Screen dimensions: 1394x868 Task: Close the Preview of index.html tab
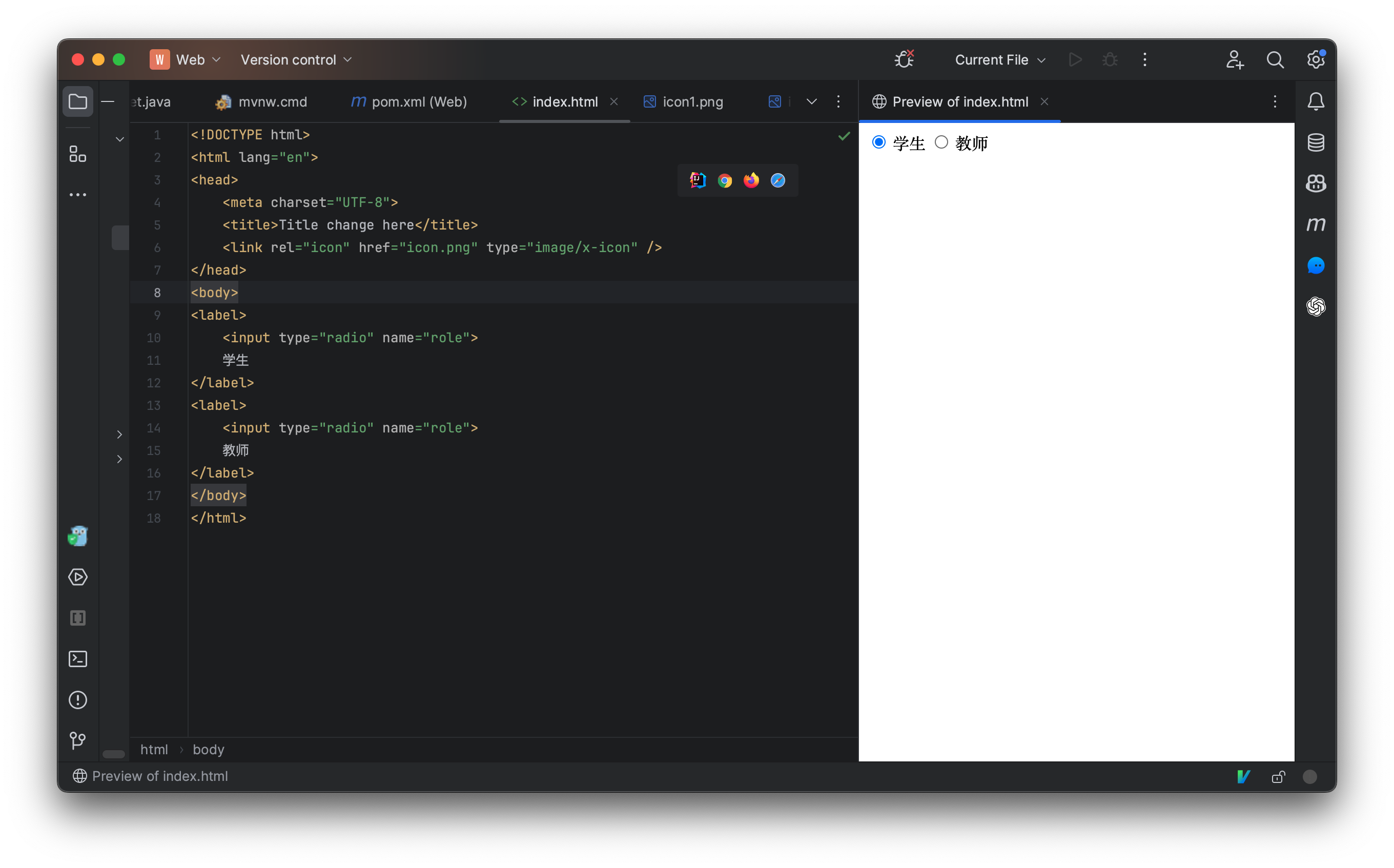[x=1044, y=101]
